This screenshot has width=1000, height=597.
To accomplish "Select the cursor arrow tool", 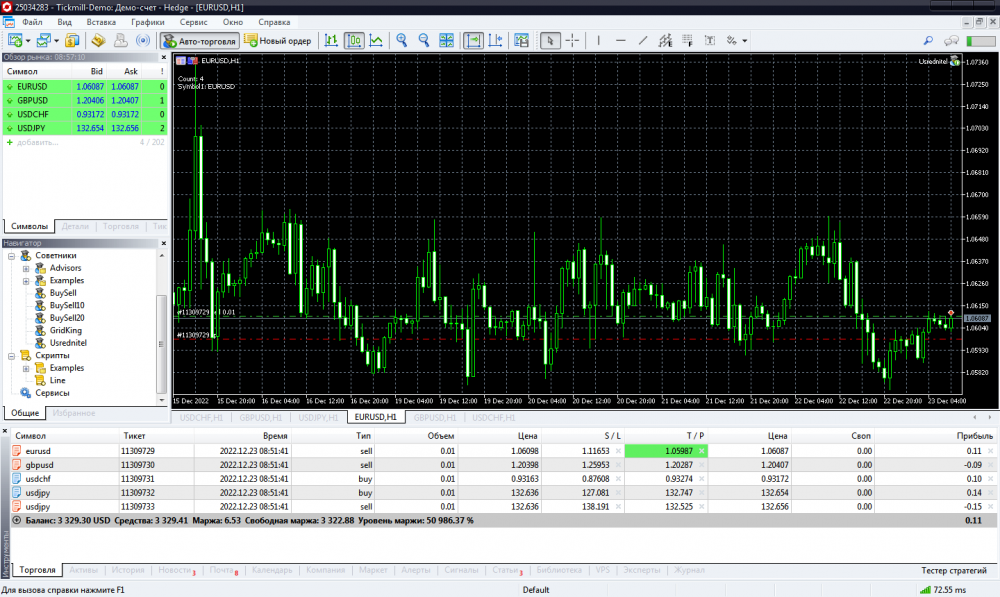I will 550,41.
